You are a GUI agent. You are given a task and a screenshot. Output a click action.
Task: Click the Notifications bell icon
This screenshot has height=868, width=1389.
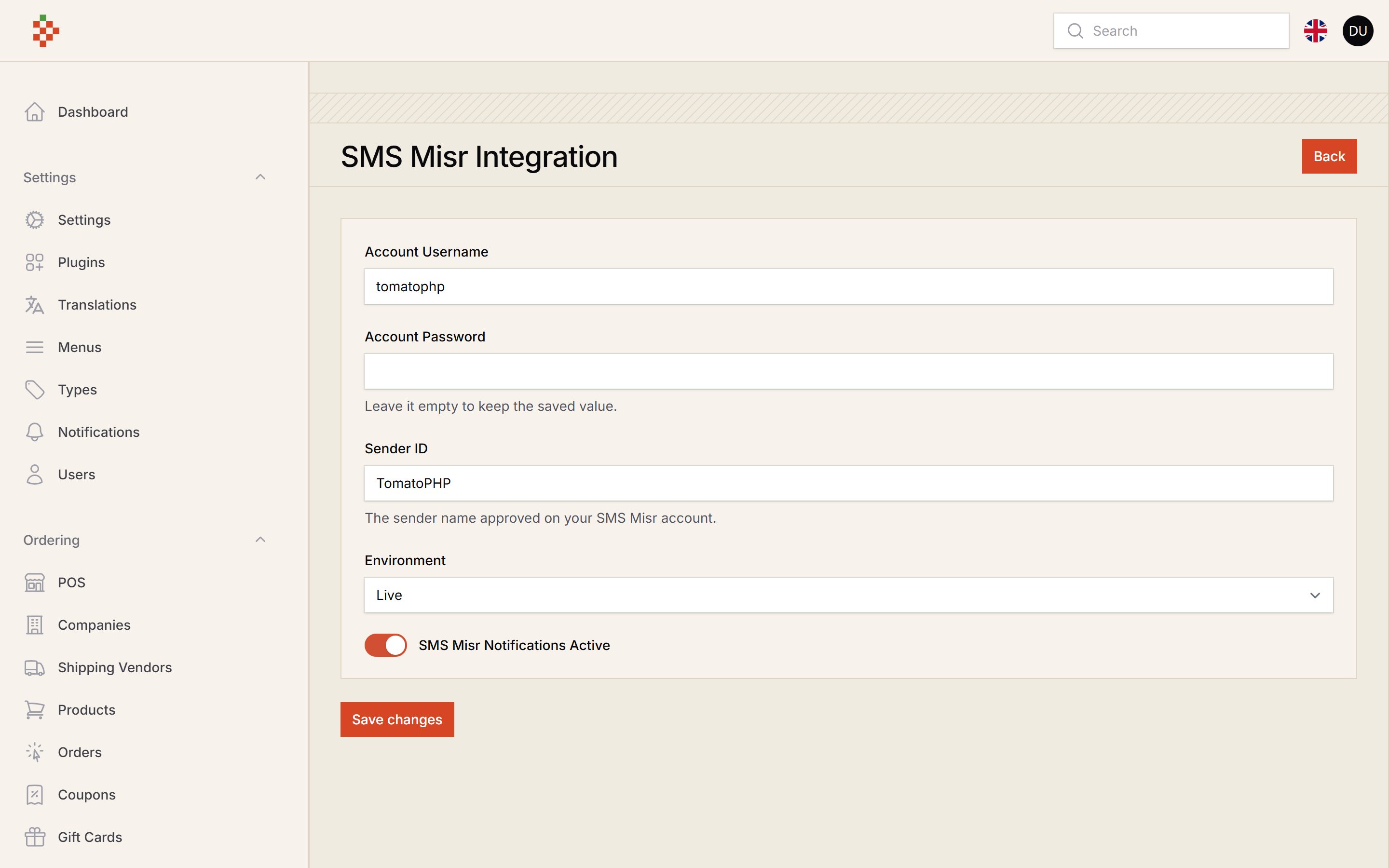[x=34, y=432]
